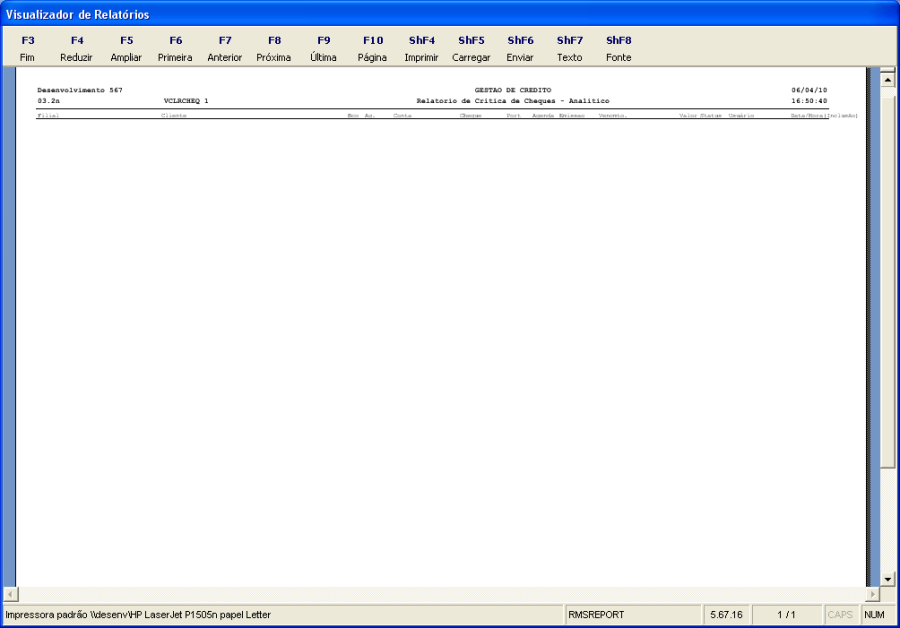Click the CAPS indicator in status bar

pyautogui.click(x=840, y=615)
